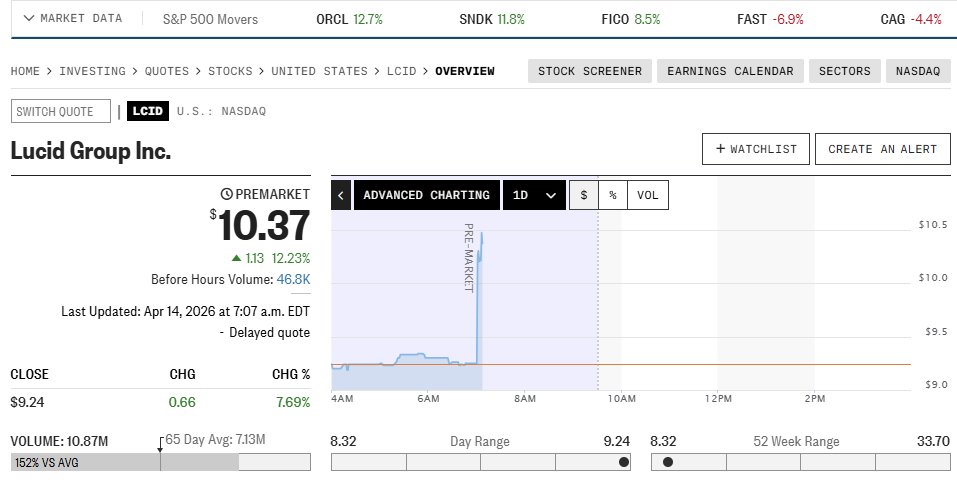Click the premarket clock icon
Viewport: 957px width, 494px height.
(x=226, y=194)
